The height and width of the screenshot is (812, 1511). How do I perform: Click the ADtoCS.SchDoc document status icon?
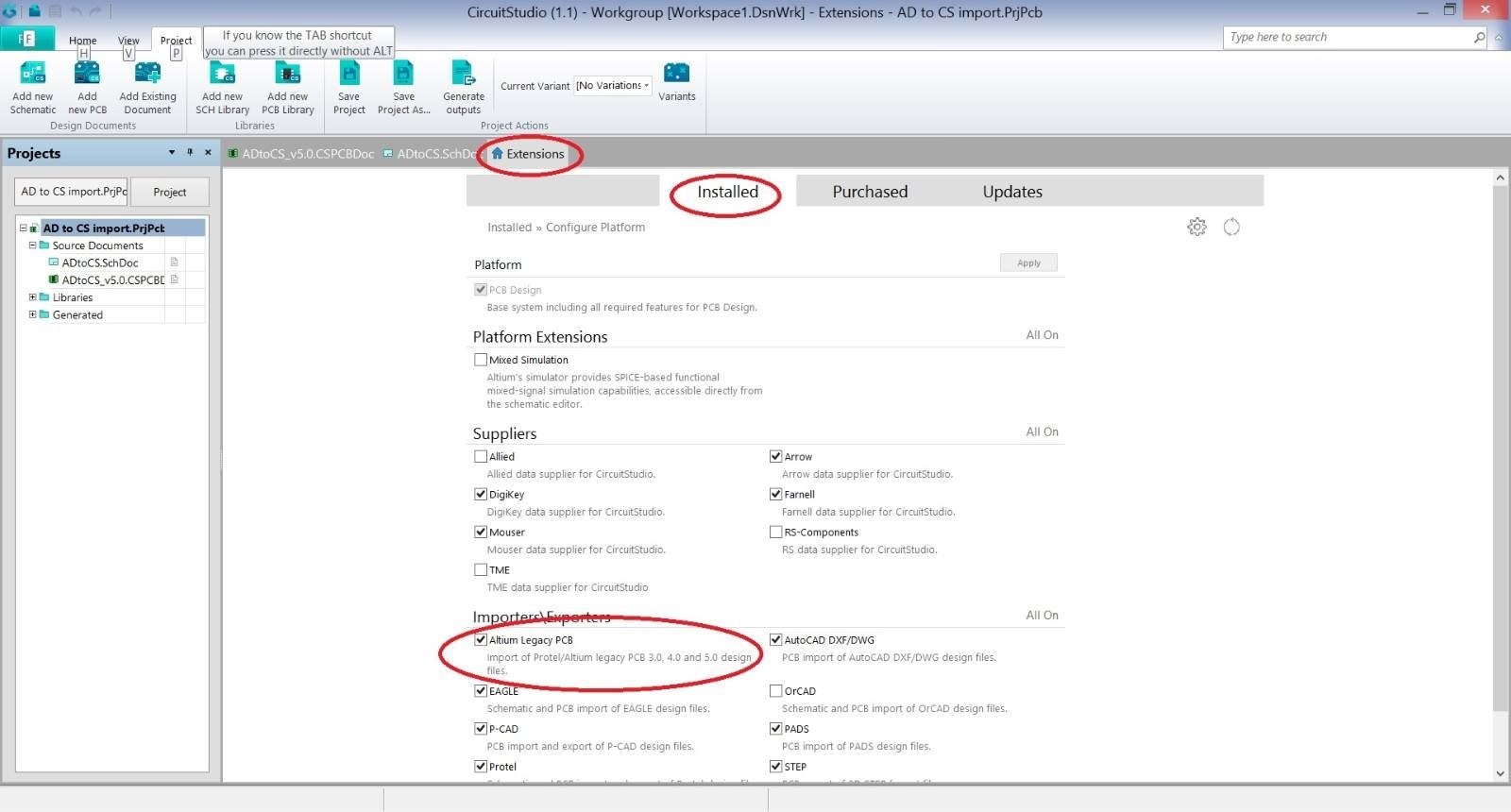174,262
